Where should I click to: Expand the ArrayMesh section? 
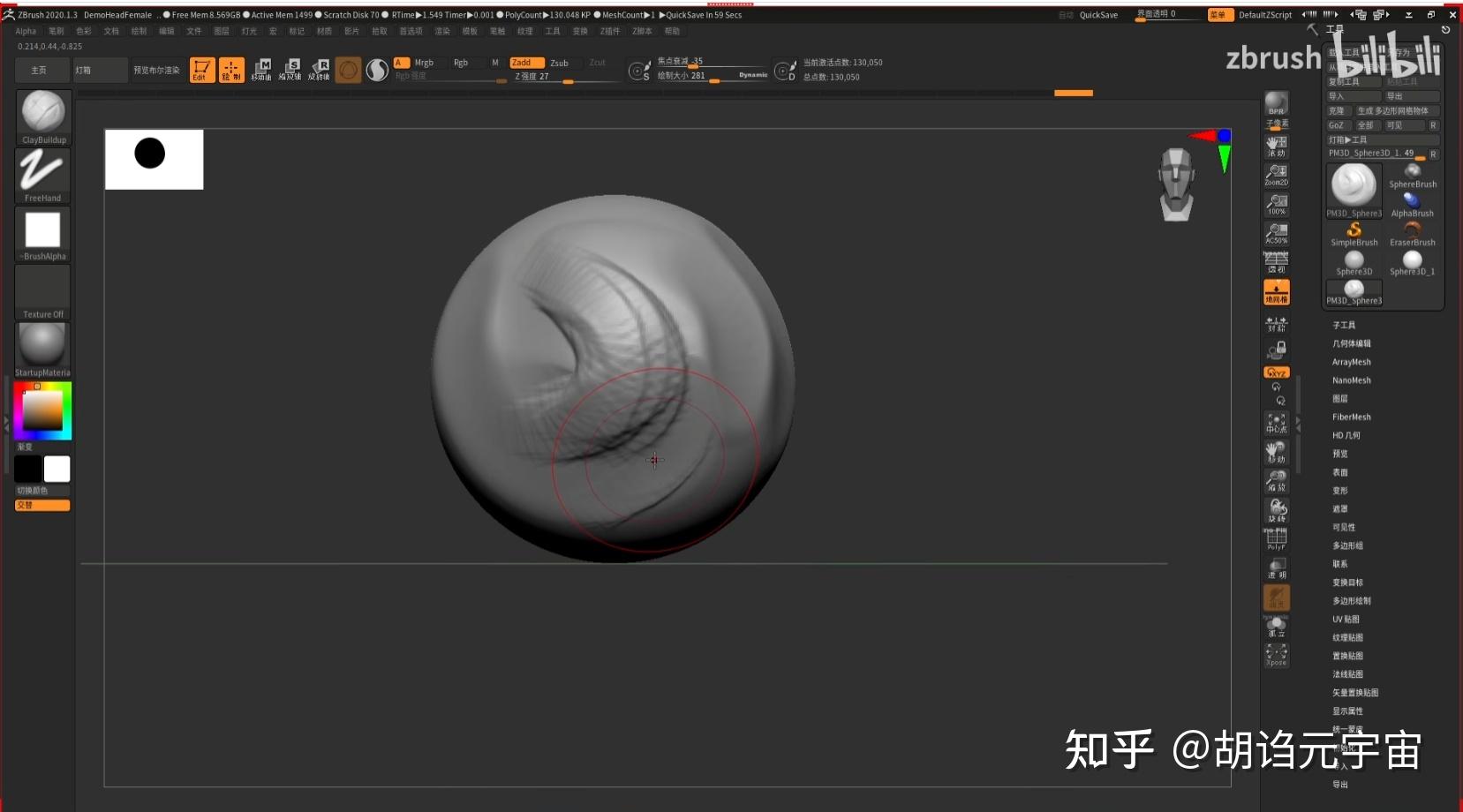(x=1351, y=362)
